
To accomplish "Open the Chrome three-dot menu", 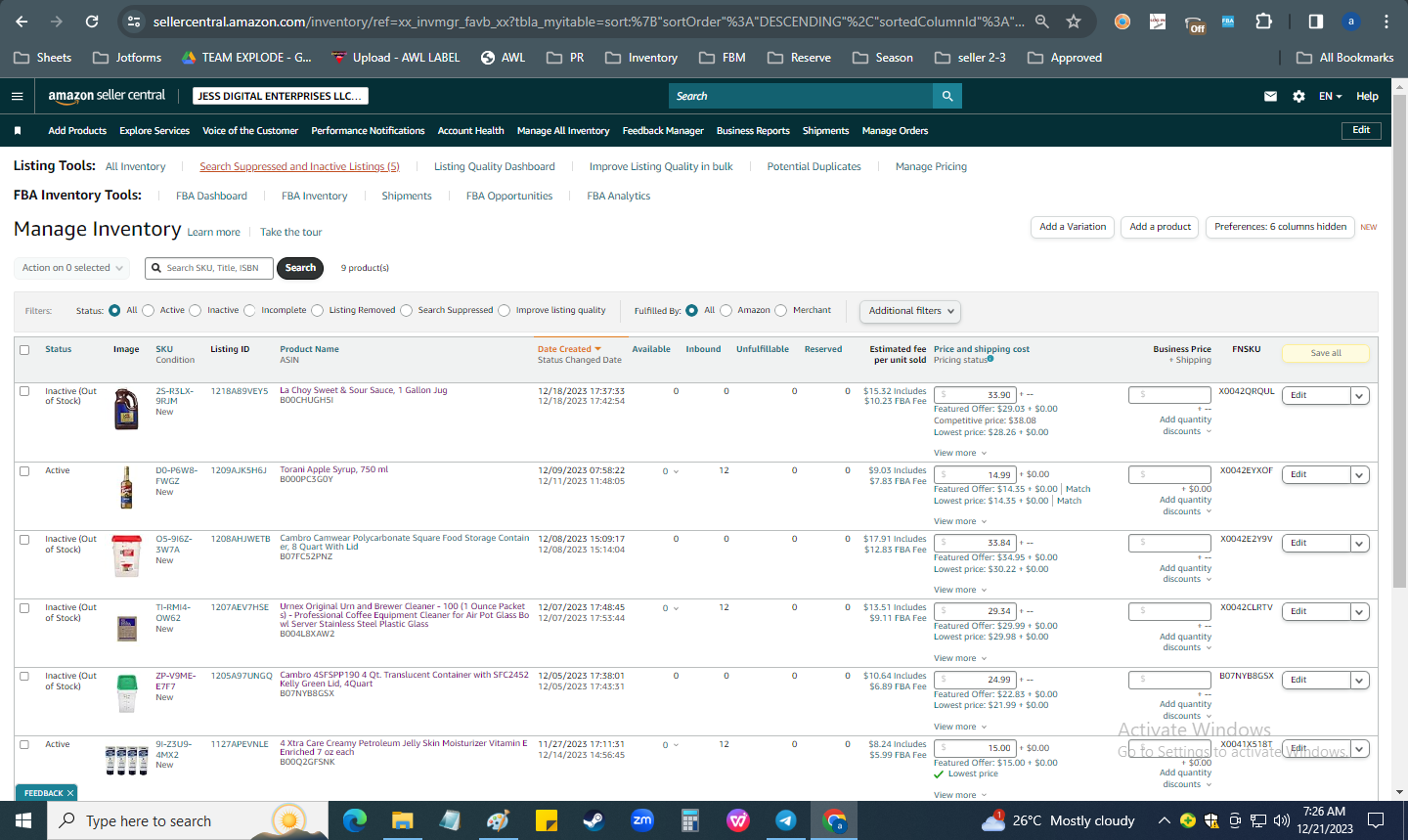I will click(1386, 21).
